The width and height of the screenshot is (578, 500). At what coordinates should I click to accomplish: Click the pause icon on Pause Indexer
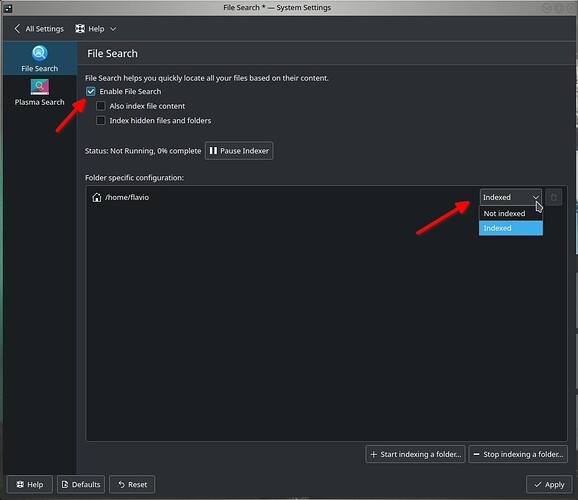[213, 151]
